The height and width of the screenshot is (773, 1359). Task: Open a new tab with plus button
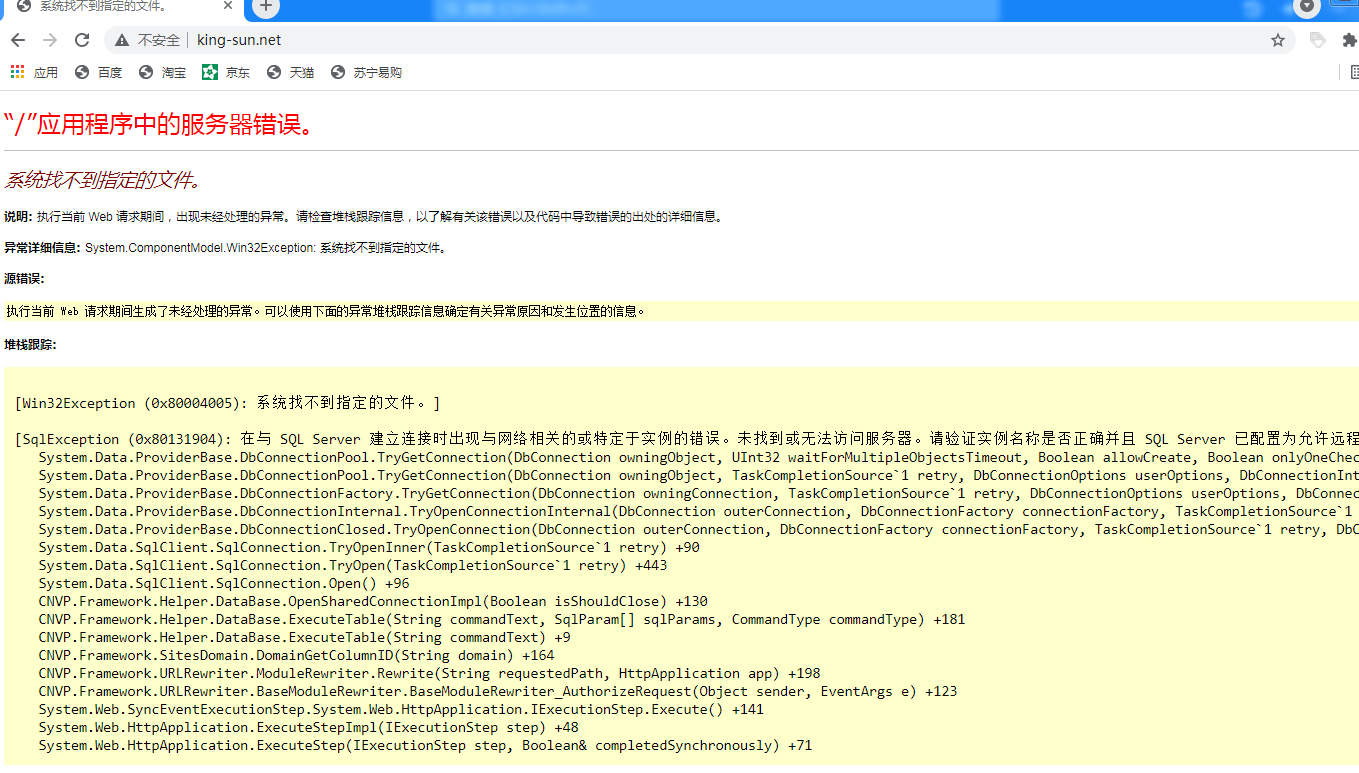coord(265,7)
